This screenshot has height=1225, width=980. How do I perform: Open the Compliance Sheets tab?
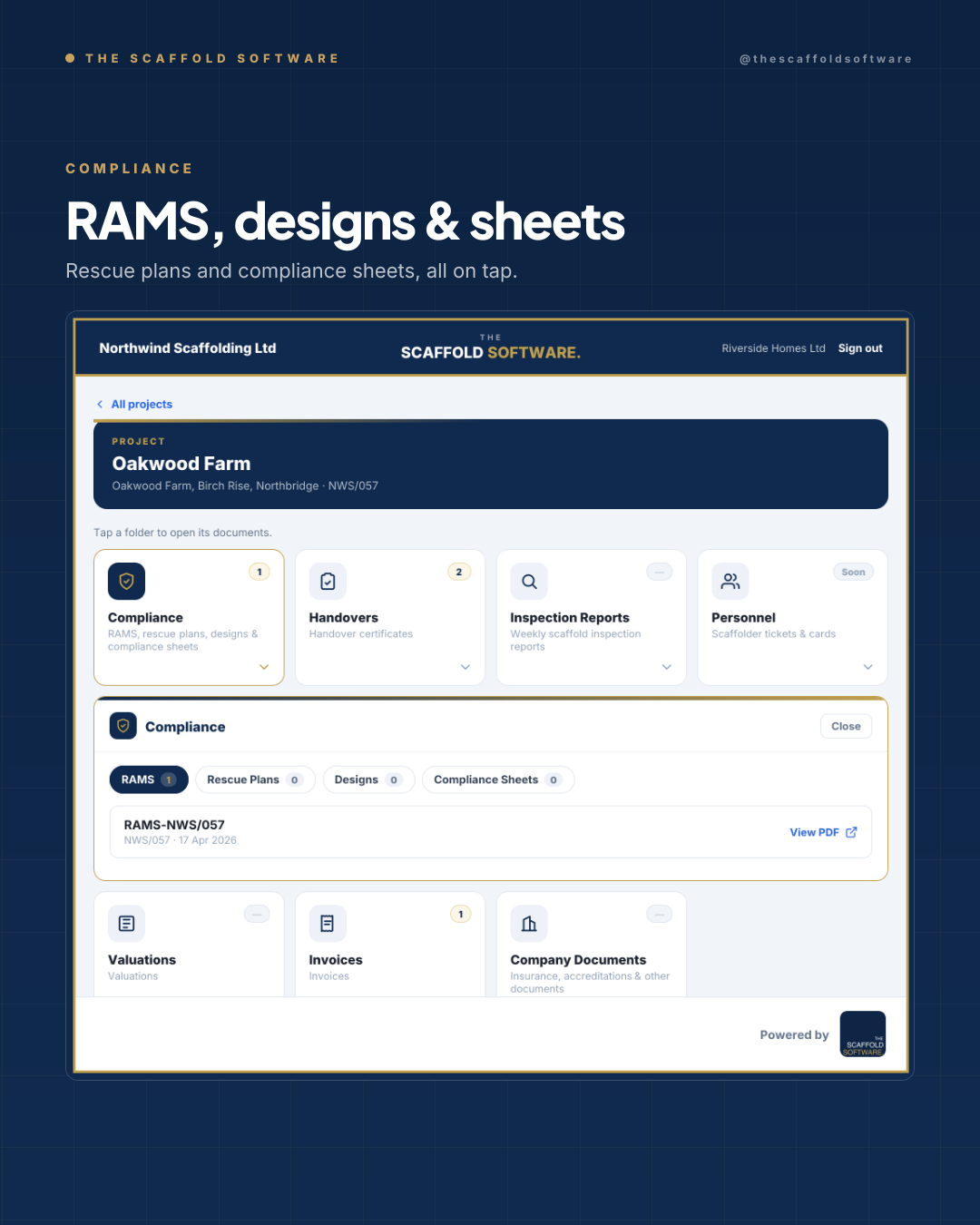coord(498,779)
